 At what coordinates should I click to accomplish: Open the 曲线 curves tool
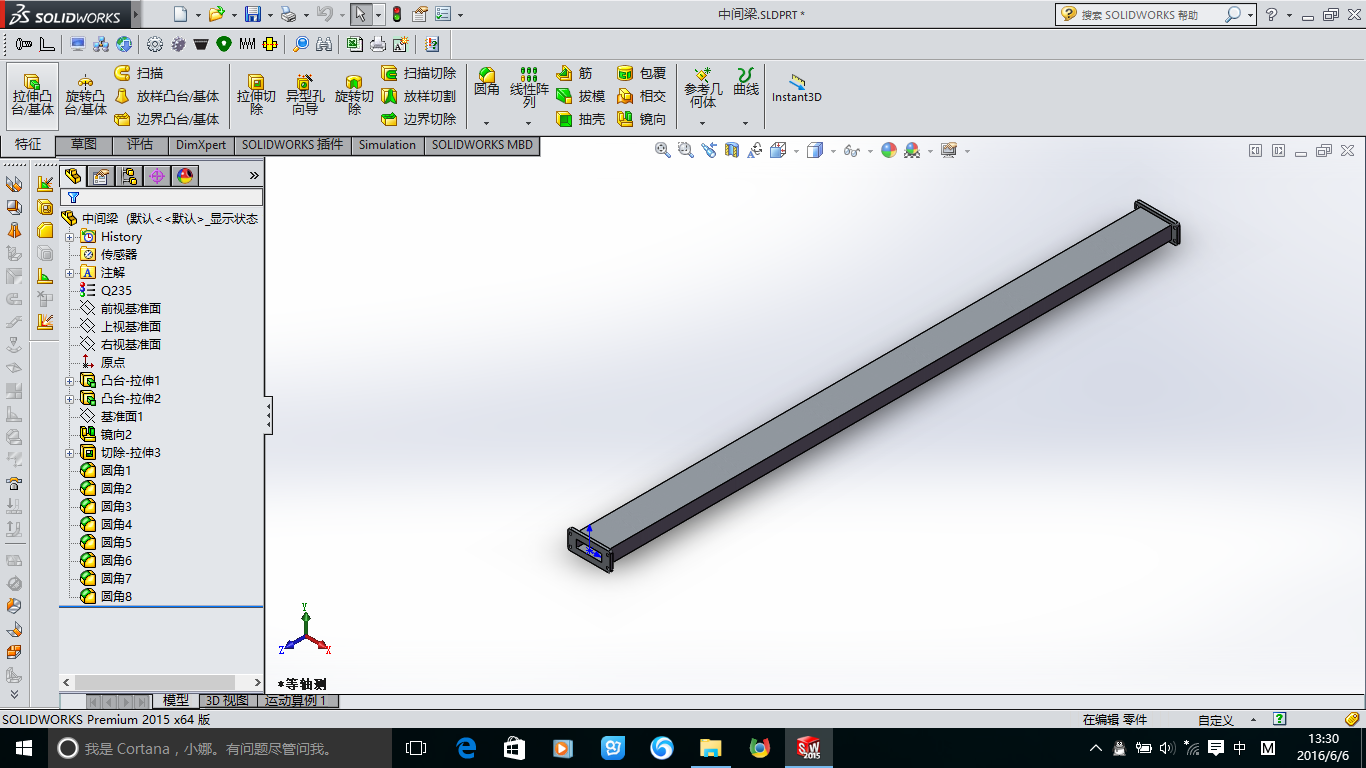[x=746, y=83]
